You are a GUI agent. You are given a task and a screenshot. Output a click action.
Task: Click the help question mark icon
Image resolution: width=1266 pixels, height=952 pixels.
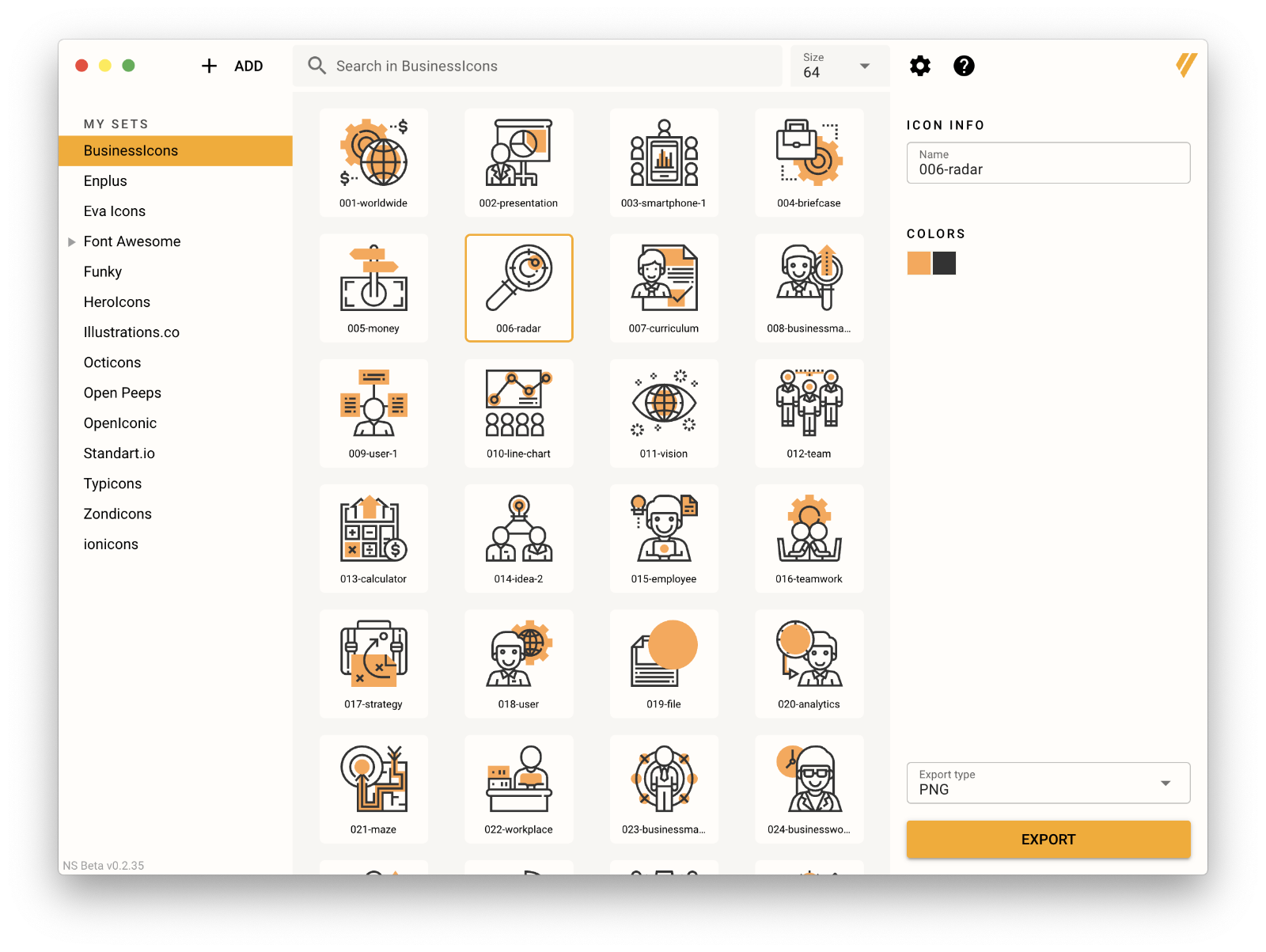[964, 66]
